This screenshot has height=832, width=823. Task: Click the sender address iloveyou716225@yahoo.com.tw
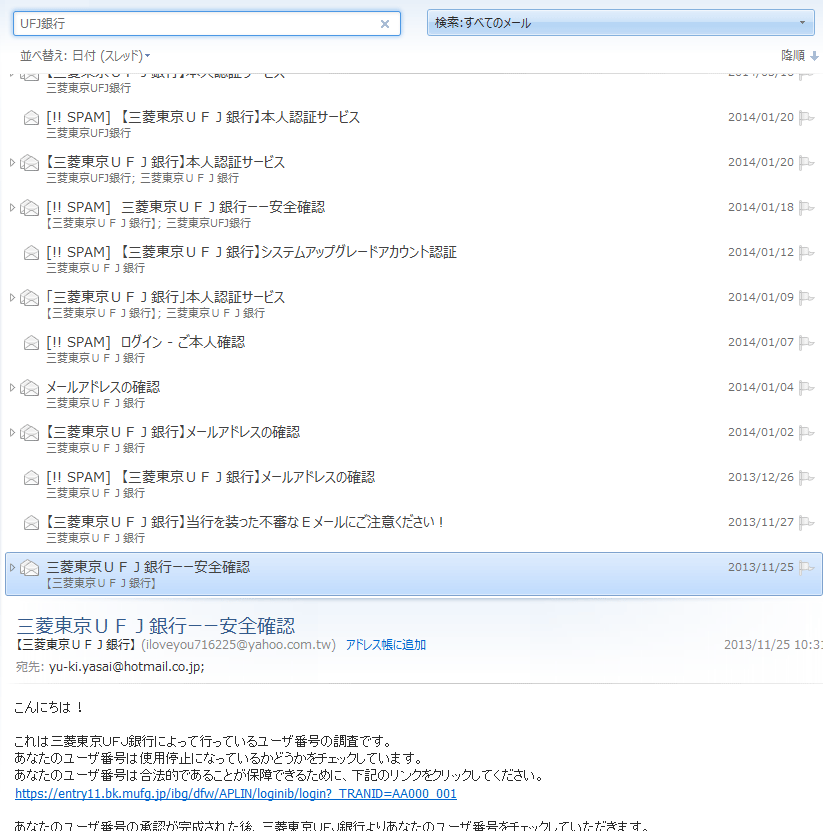pos(238,645)
